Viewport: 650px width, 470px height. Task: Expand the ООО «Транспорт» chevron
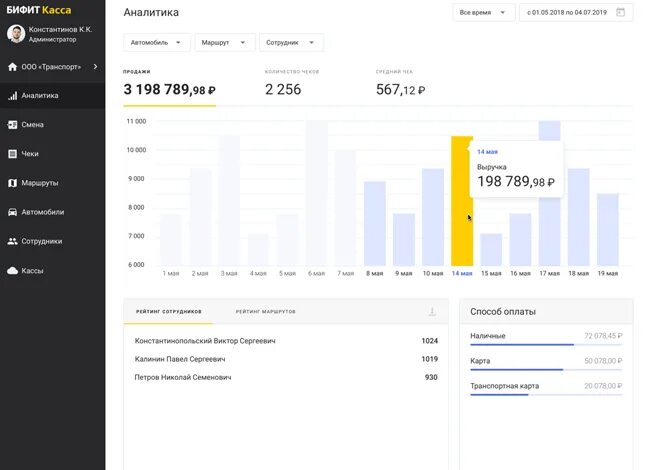[95, 66]
